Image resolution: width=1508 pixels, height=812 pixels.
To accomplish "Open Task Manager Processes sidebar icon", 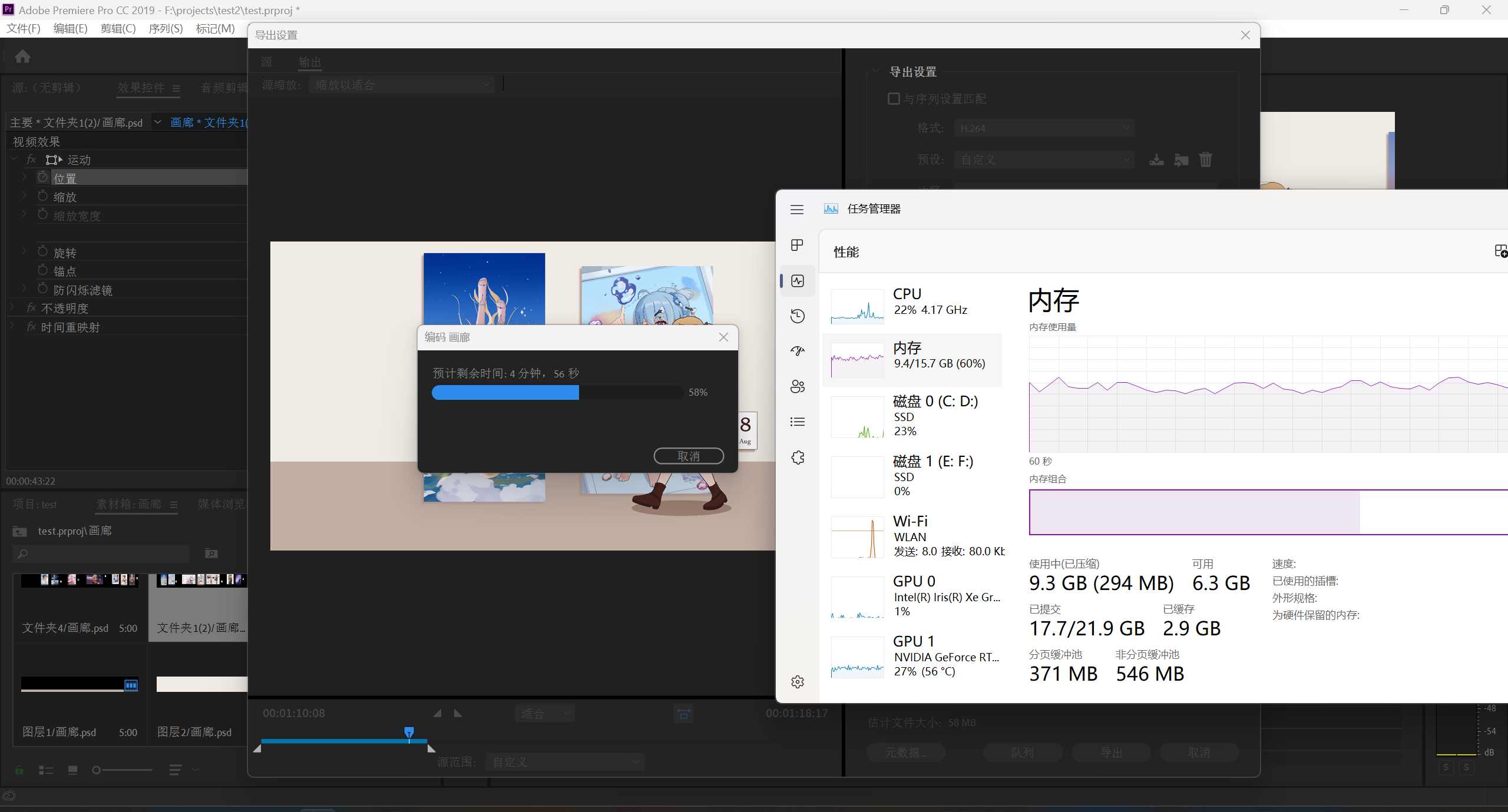I will coord(797,245).
